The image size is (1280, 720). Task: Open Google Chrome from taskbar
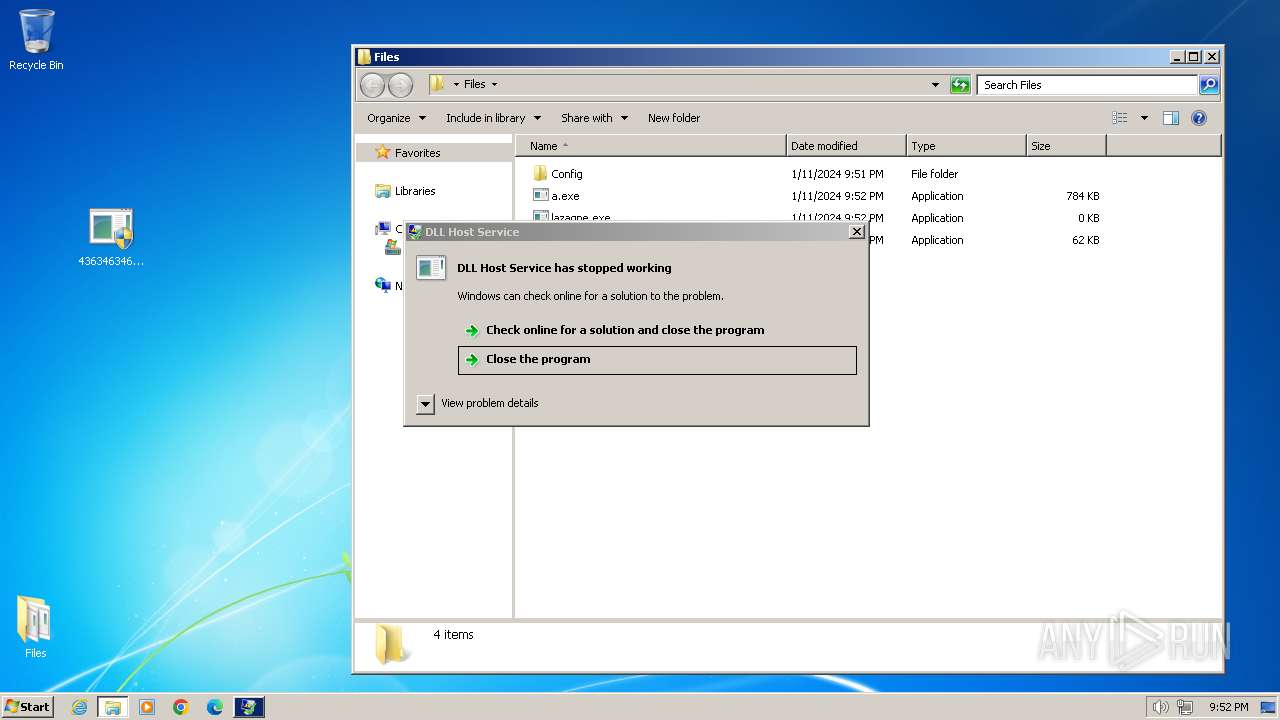pos(181,707)
